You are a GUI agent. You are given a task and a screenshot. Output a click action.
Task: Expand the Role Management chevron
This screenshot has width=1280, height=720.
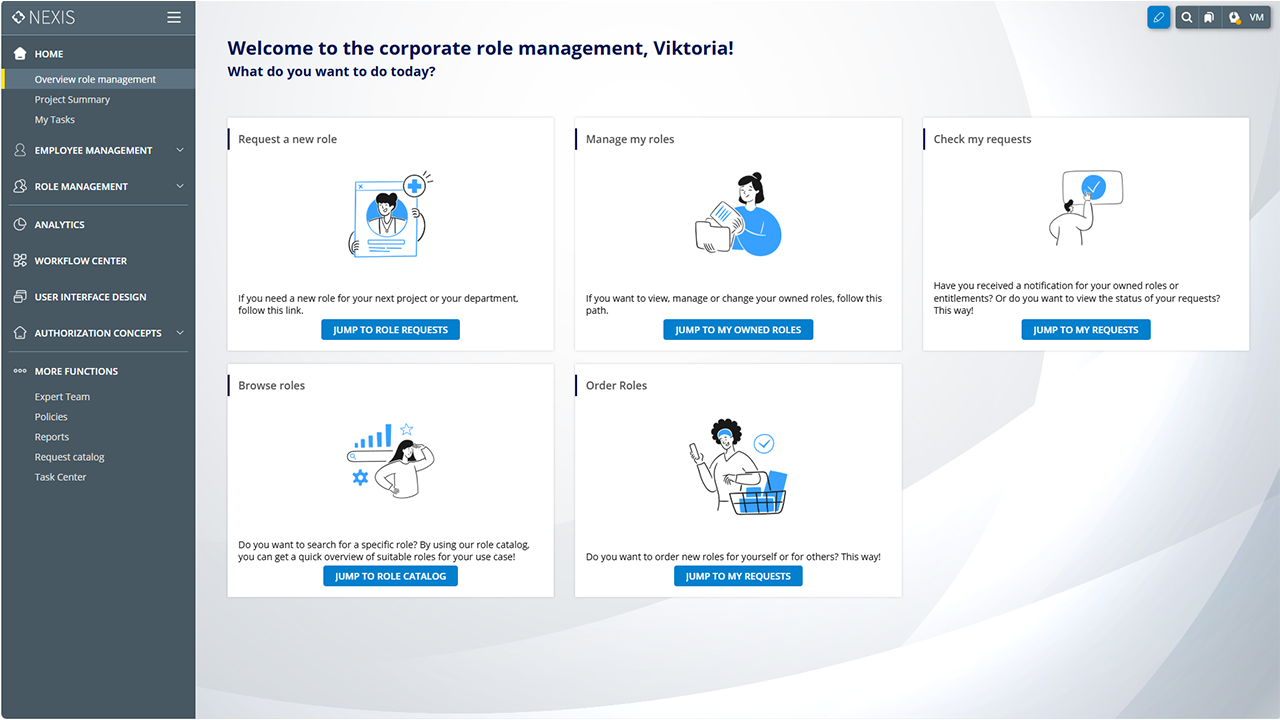point(180,186)
